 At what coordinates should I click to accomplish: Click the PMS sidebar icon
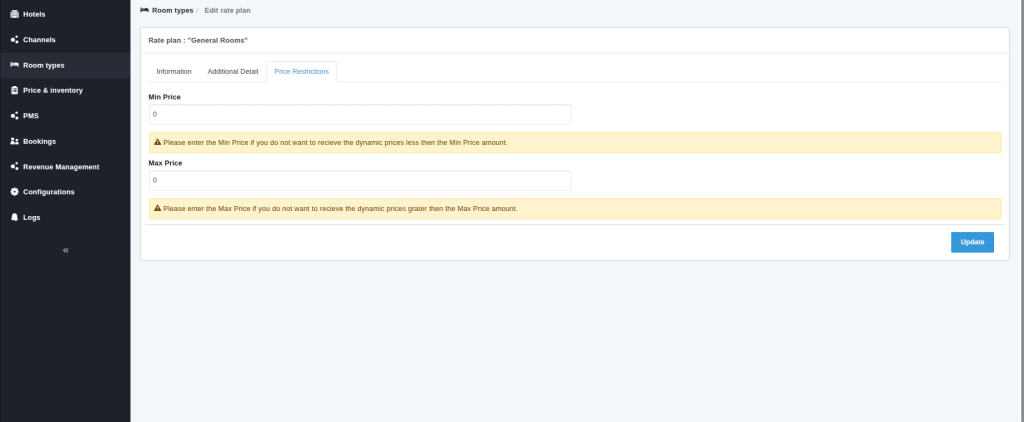click(x=14, y=116)
